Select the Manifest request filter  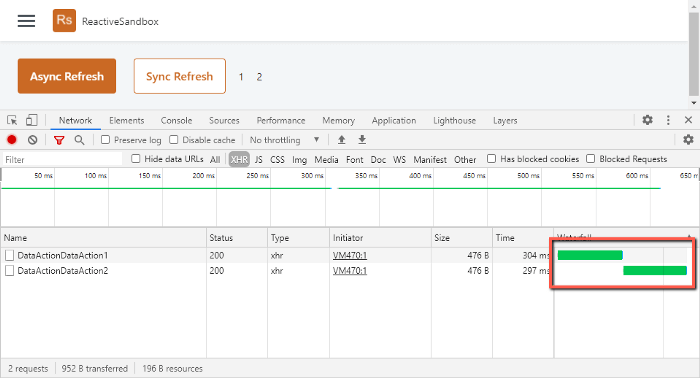coord(430,159)
